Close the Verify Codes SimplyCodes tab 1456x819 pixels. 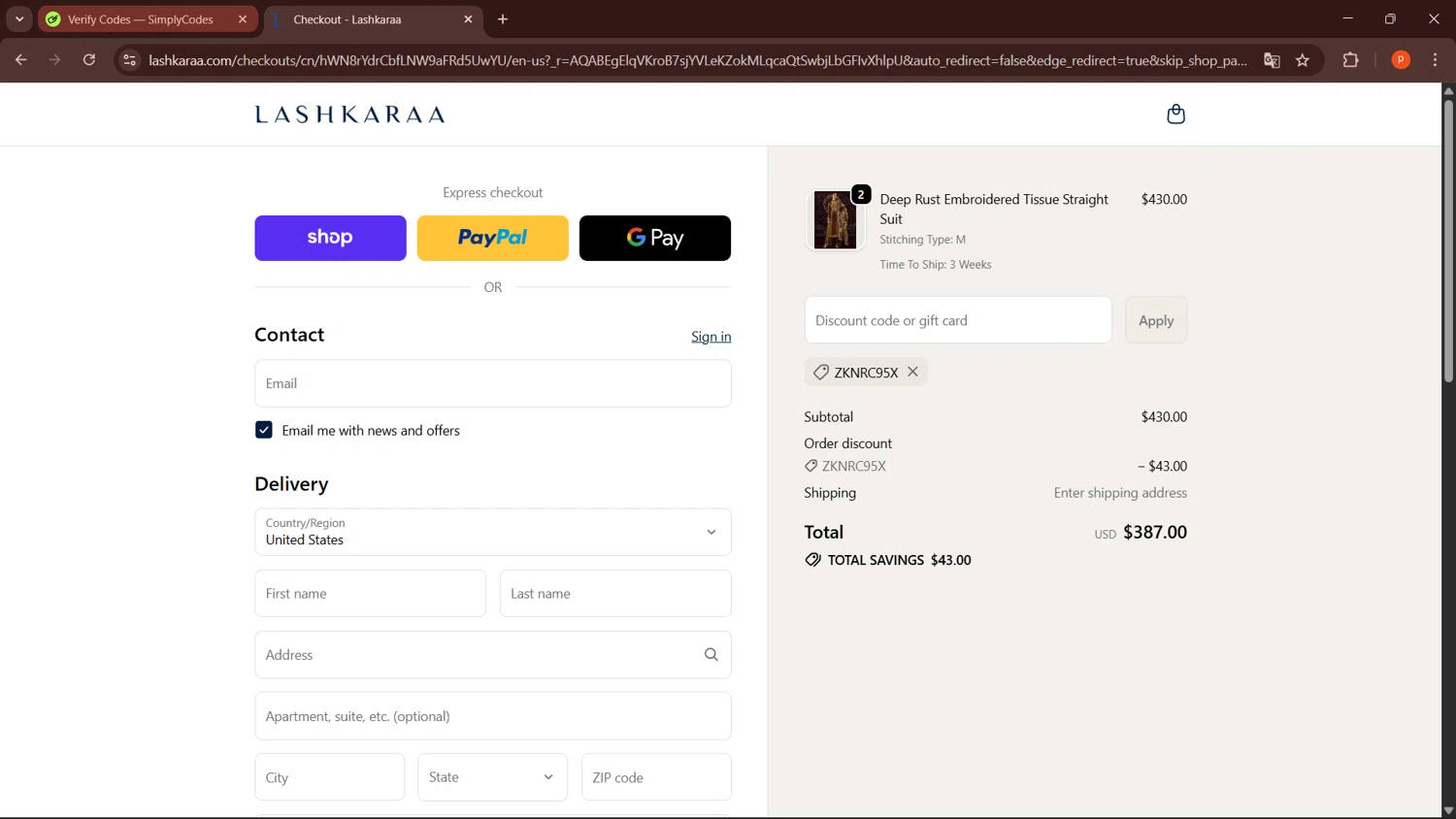click(x=243, y=19)
